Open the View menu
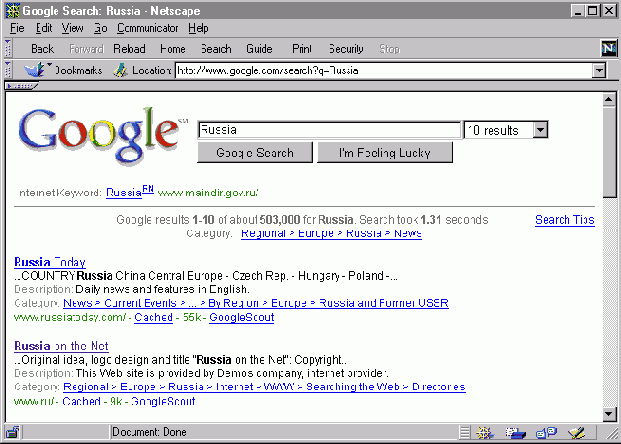 coord(72,28)
